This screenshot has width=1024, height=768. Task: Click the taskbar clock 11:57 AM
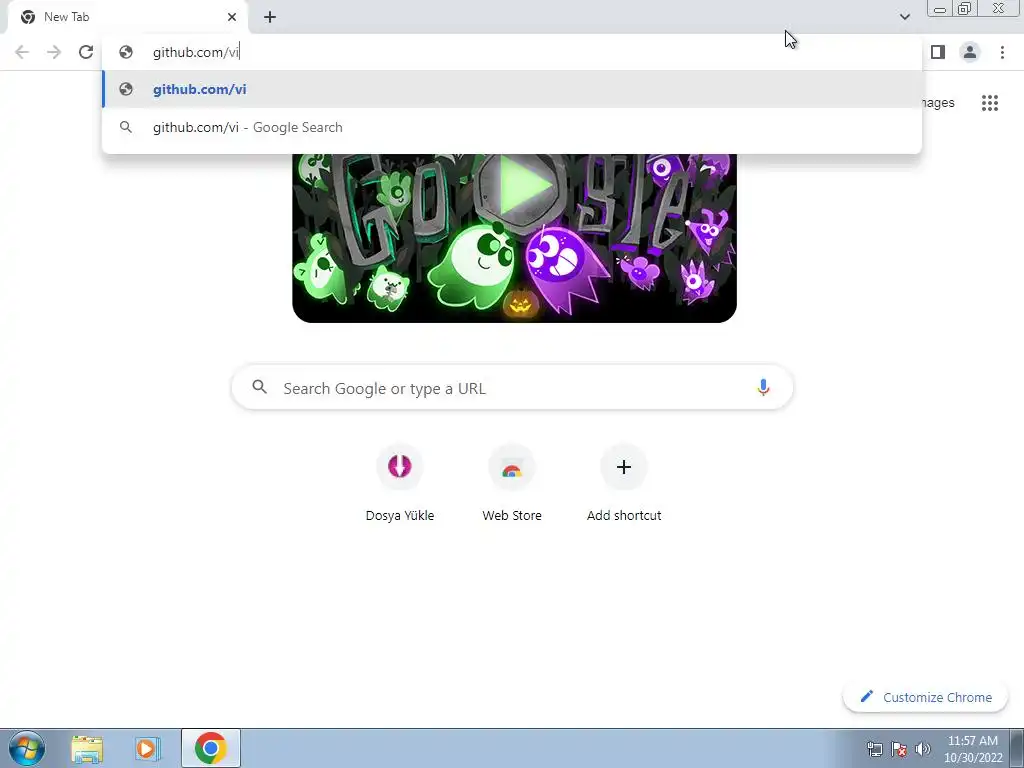pos(973,749)
